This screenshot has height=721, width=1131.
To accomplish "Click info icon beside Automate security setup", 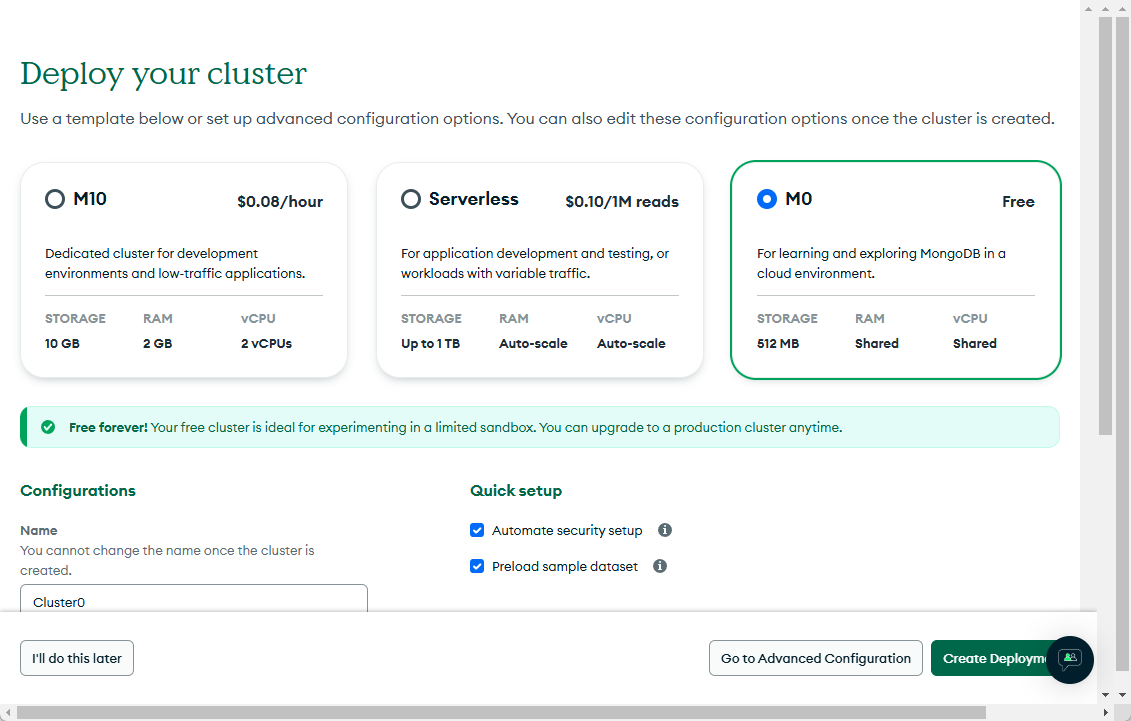I will [x=665, y=530].
